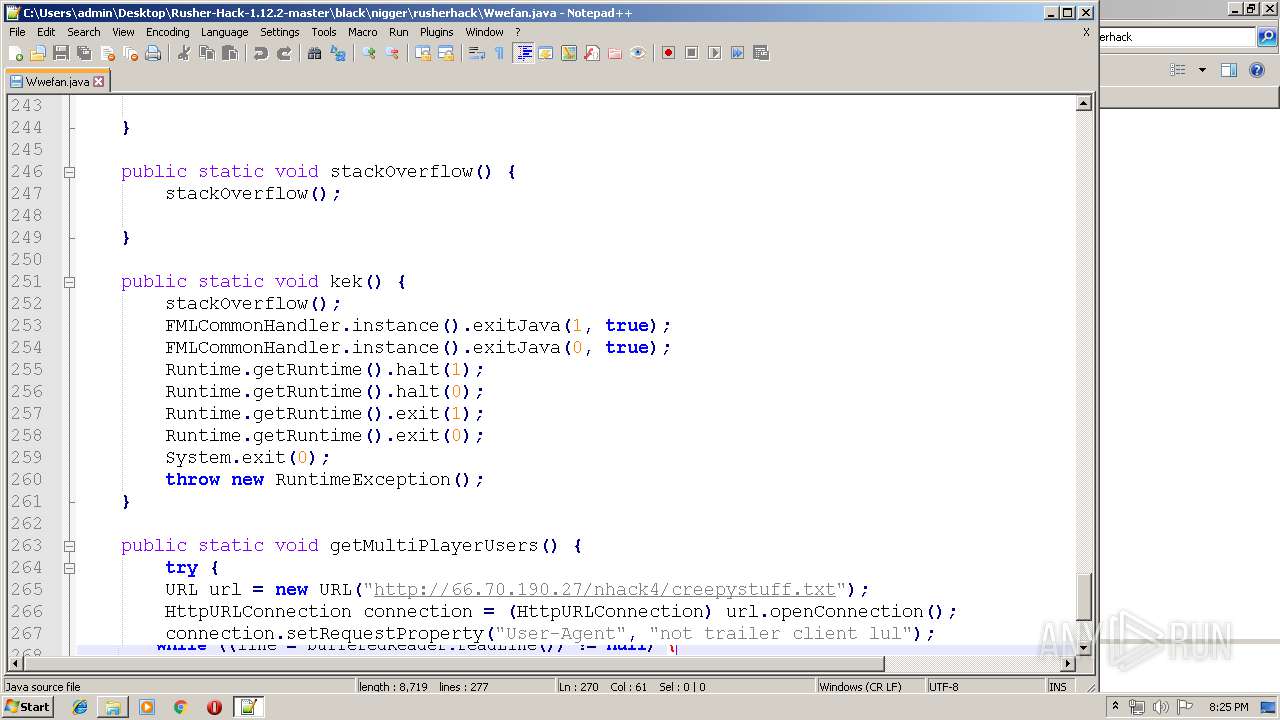Click the Save All toolbar icon
Screen dimensions: 1280x720
click(x=84, y=53)
